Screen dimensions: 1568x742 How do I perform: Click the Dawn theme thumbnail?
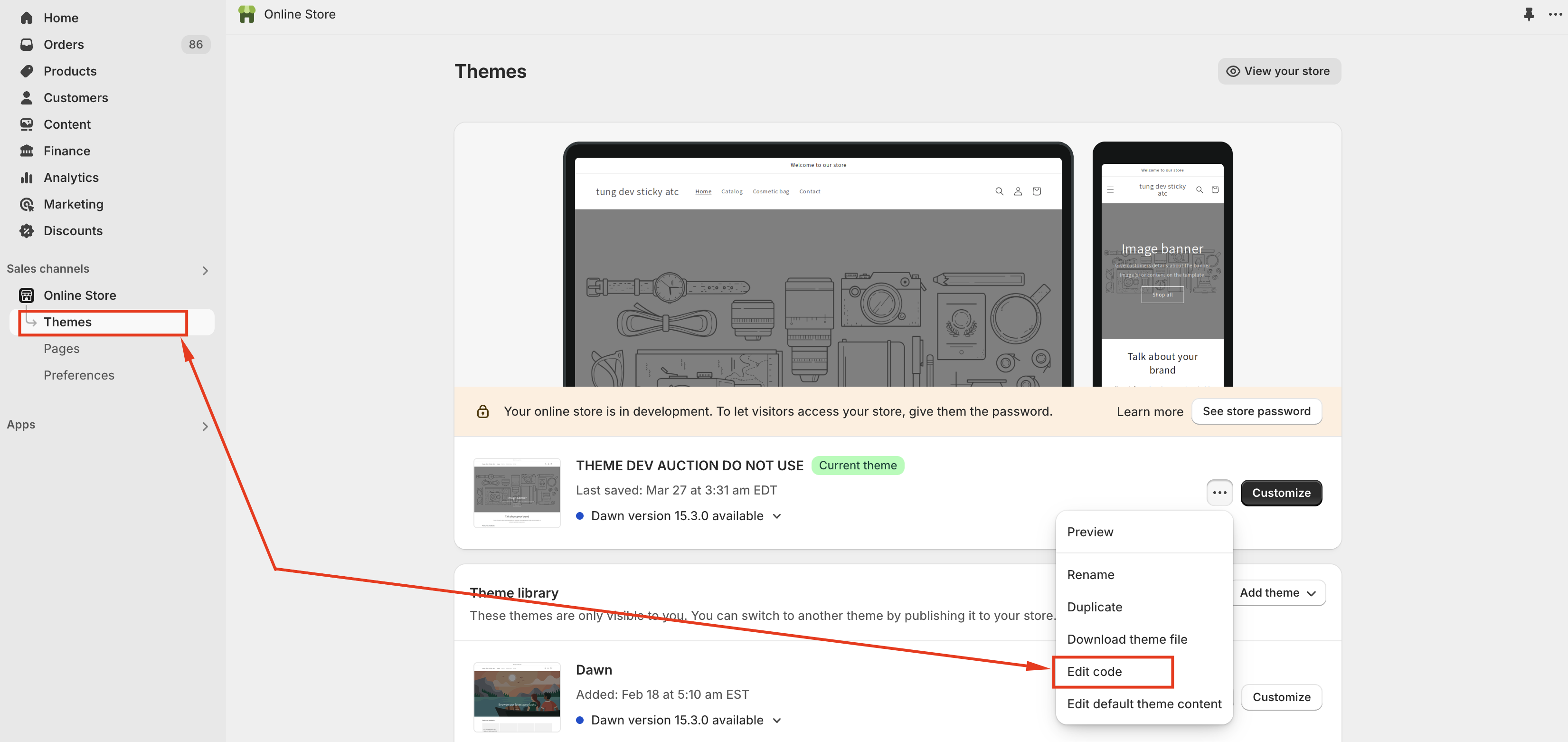click(516, 697)
